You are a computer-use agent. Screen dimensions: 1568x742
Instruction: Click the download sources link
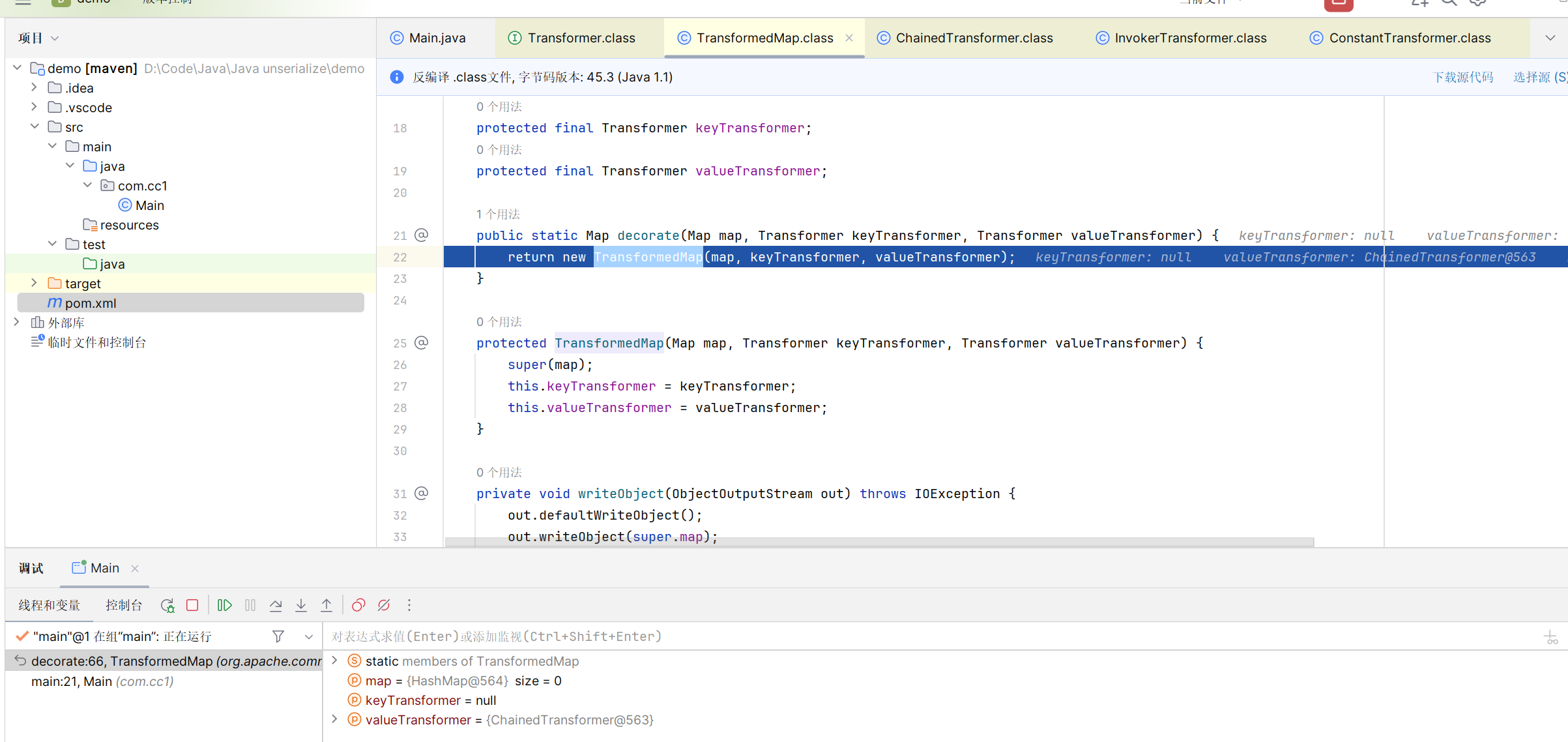coord(1463,77)
